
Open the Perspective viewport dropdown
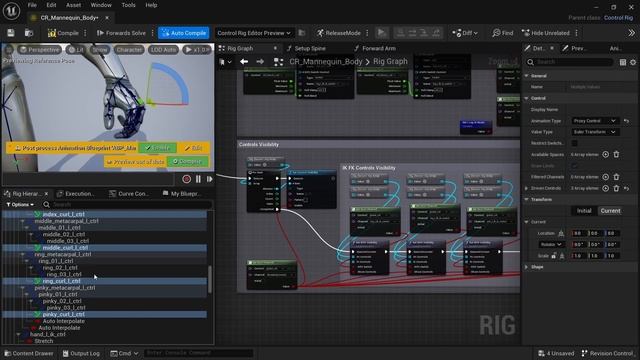pos(40,50)
